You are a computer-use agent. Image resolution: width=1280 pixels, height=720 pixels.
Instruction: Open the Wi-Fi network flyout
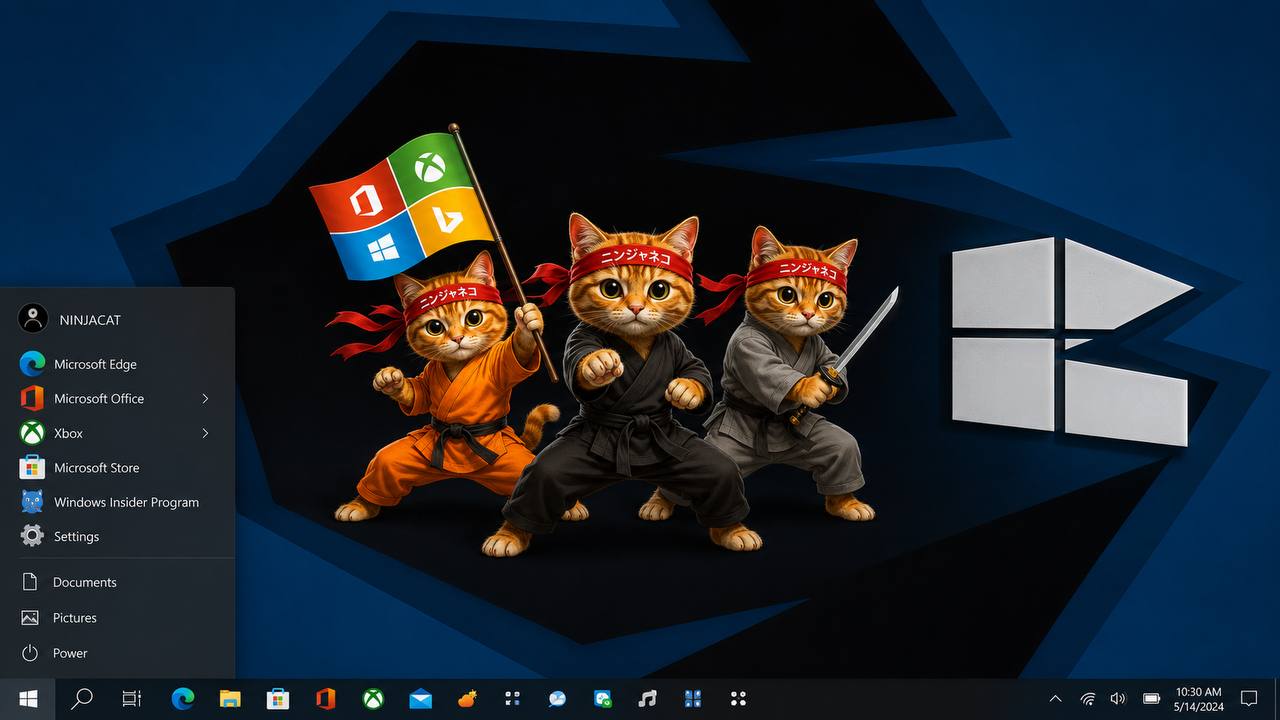pyautogui.click(x=1088, y=699)
